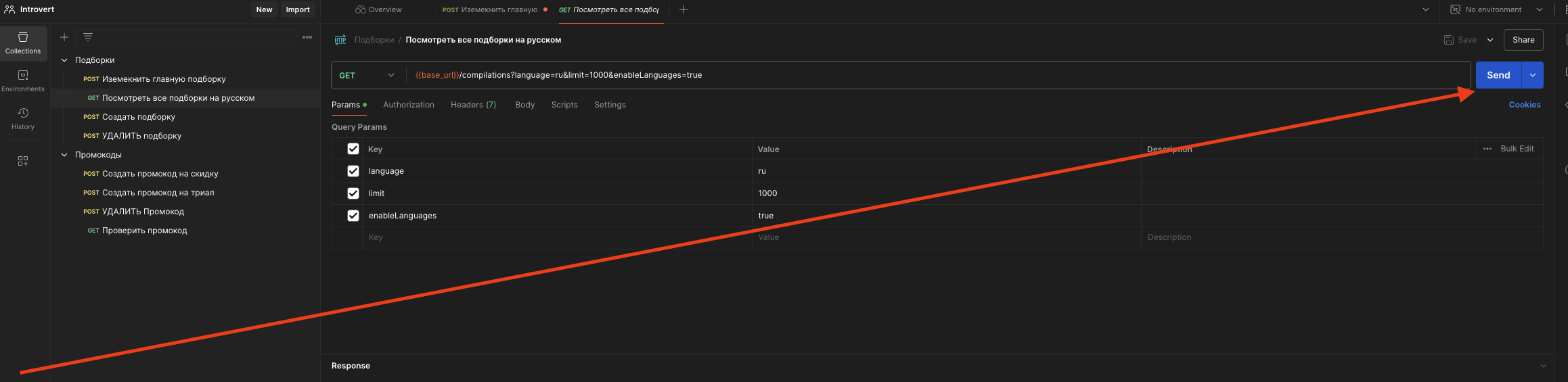Click the plus icon to create collection
Viewport: 1568px width, 382px height.
pyautogui.click(x=64, y=37)
